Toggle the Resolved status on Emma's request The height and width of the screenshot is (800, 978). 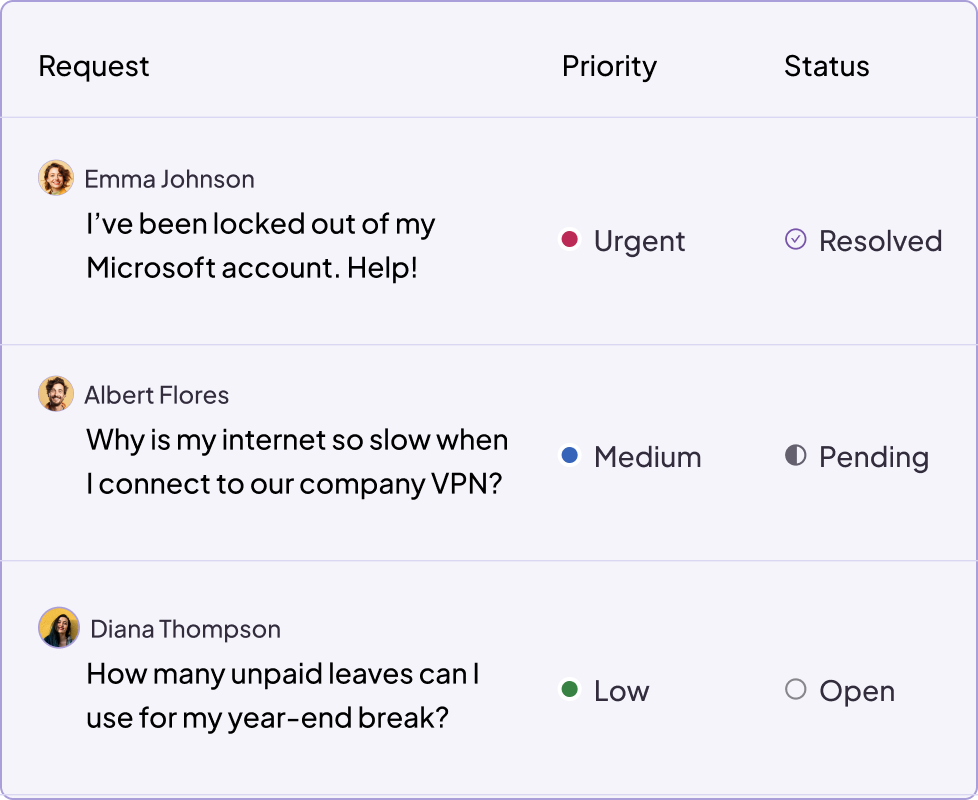click(862, 240)
